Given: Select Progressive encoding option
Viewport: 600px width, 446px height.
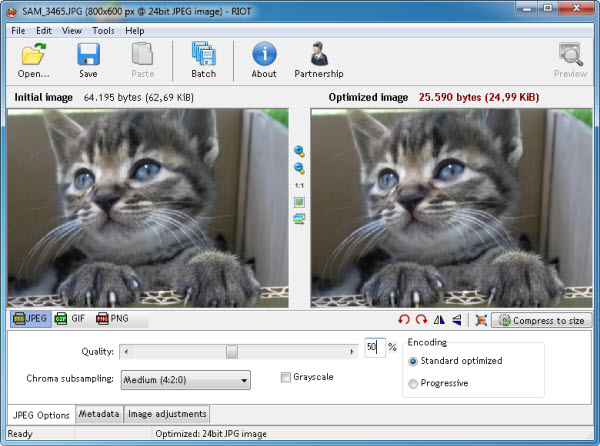Looking at the screenshot, I should (414, 383).
